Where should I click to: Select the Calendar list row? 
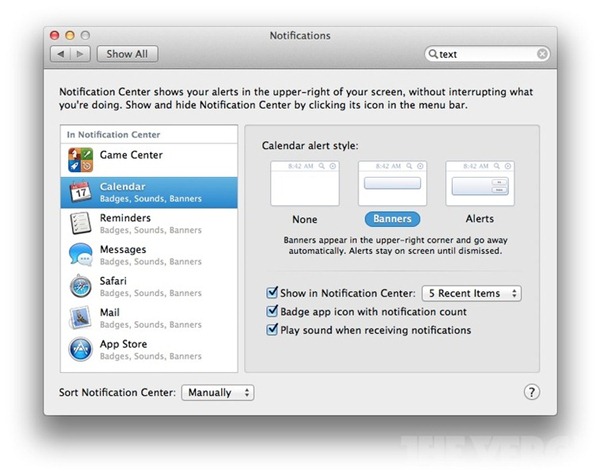pos(149,192)
